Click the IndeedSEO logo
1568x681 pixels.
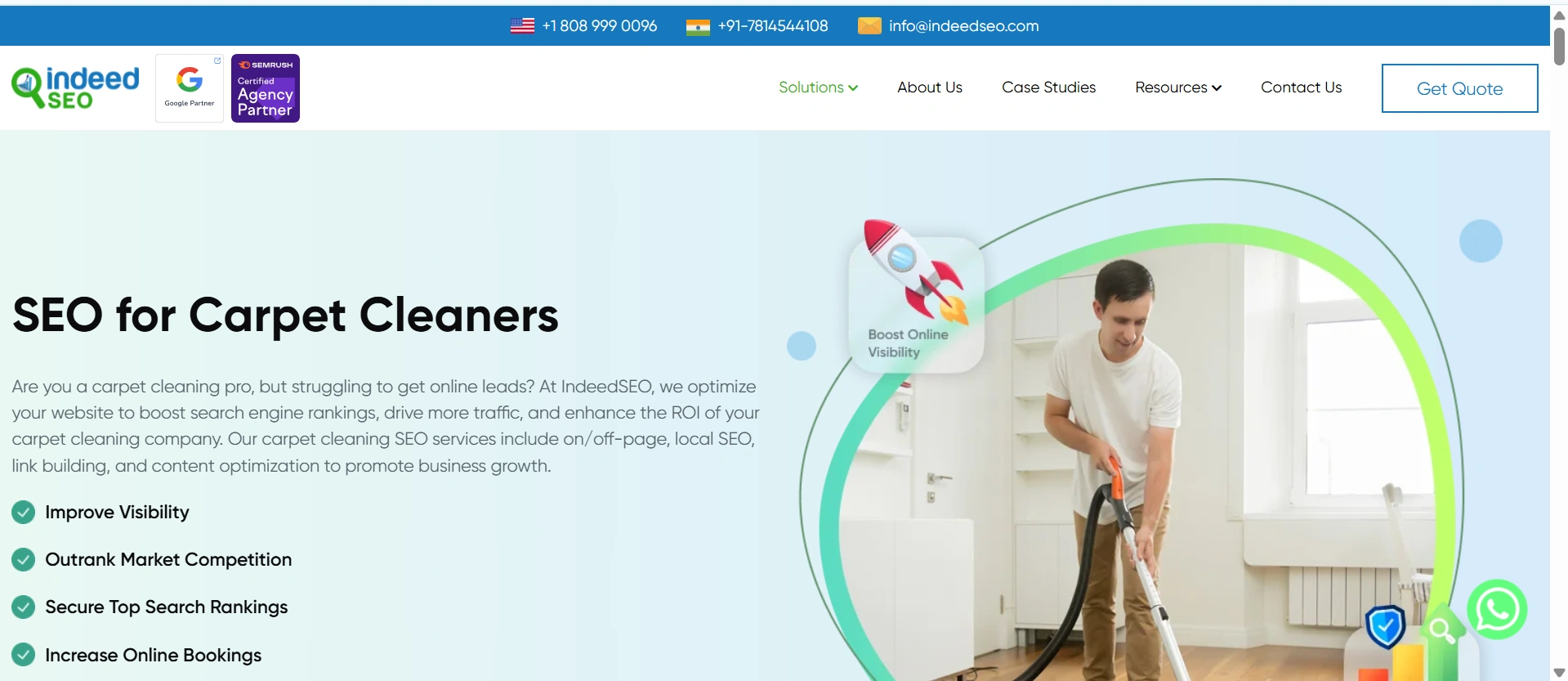[75, 87]
